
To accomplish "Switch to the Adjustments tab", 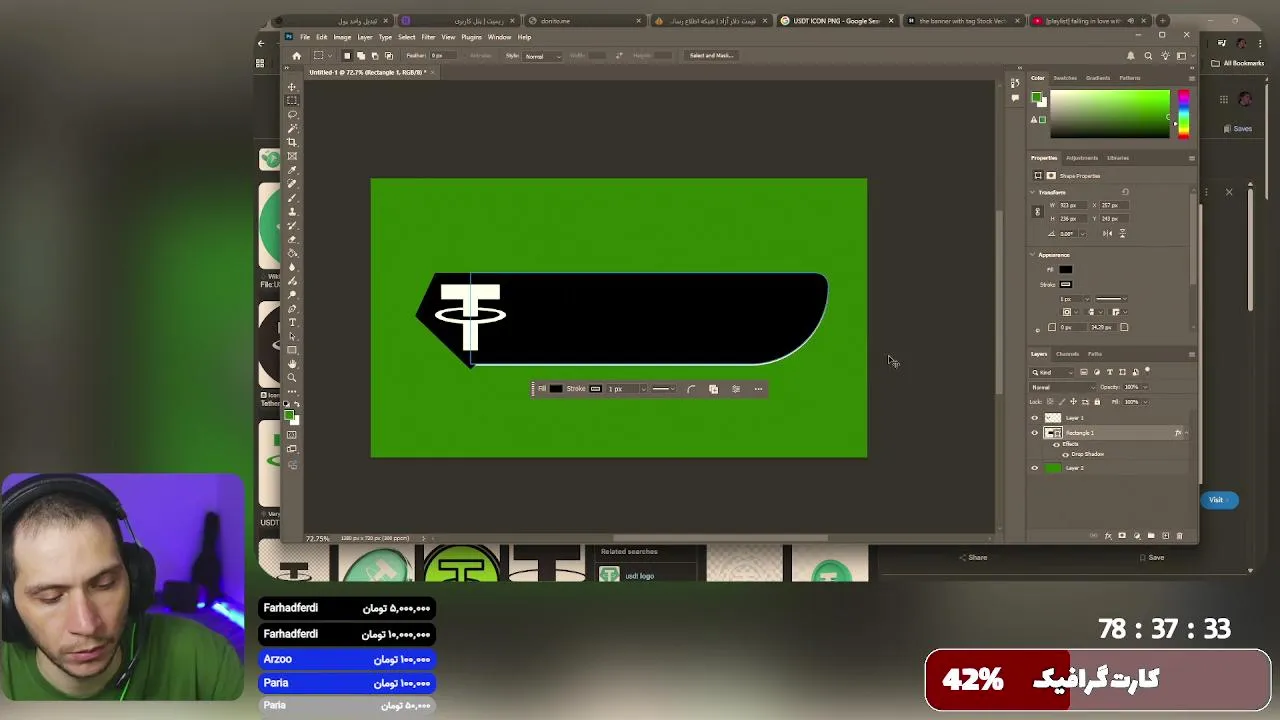I will (x=1081, y=158).
